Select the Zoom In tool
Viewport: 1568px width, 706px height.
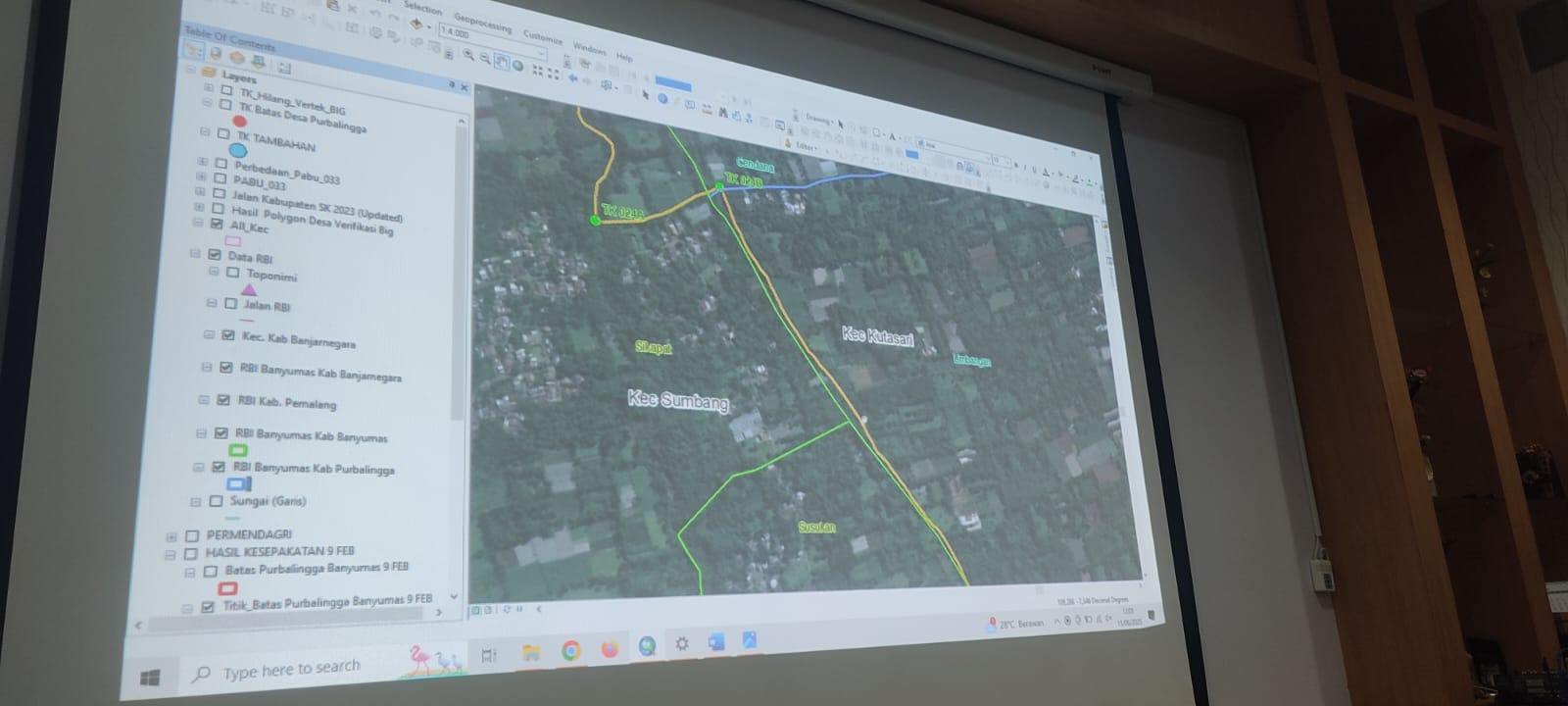(x=469, y=56)
